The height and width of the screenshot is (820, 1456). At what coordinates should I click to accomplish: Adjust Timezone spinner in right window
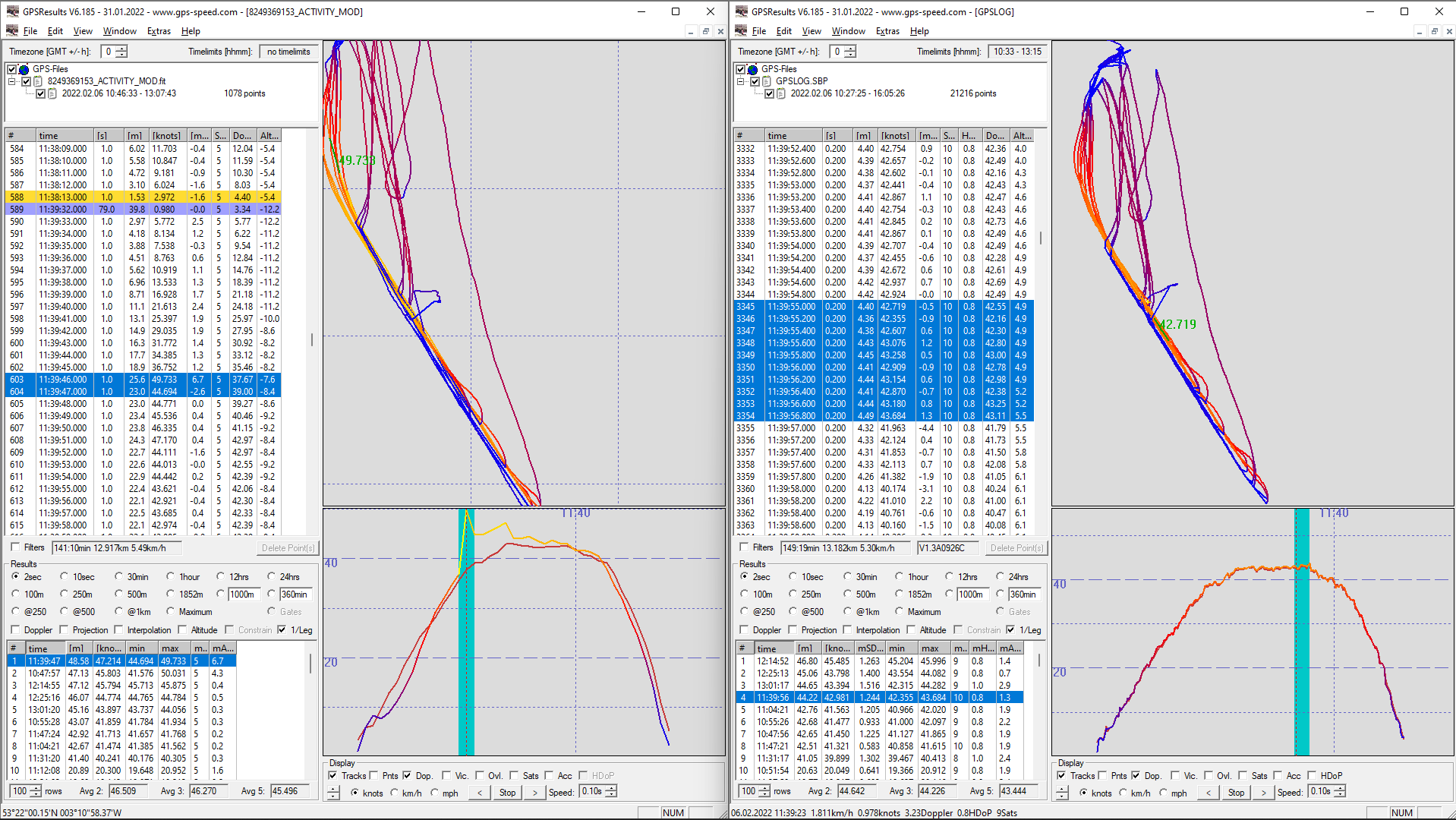pyautogui.click(x=850, y=52)
